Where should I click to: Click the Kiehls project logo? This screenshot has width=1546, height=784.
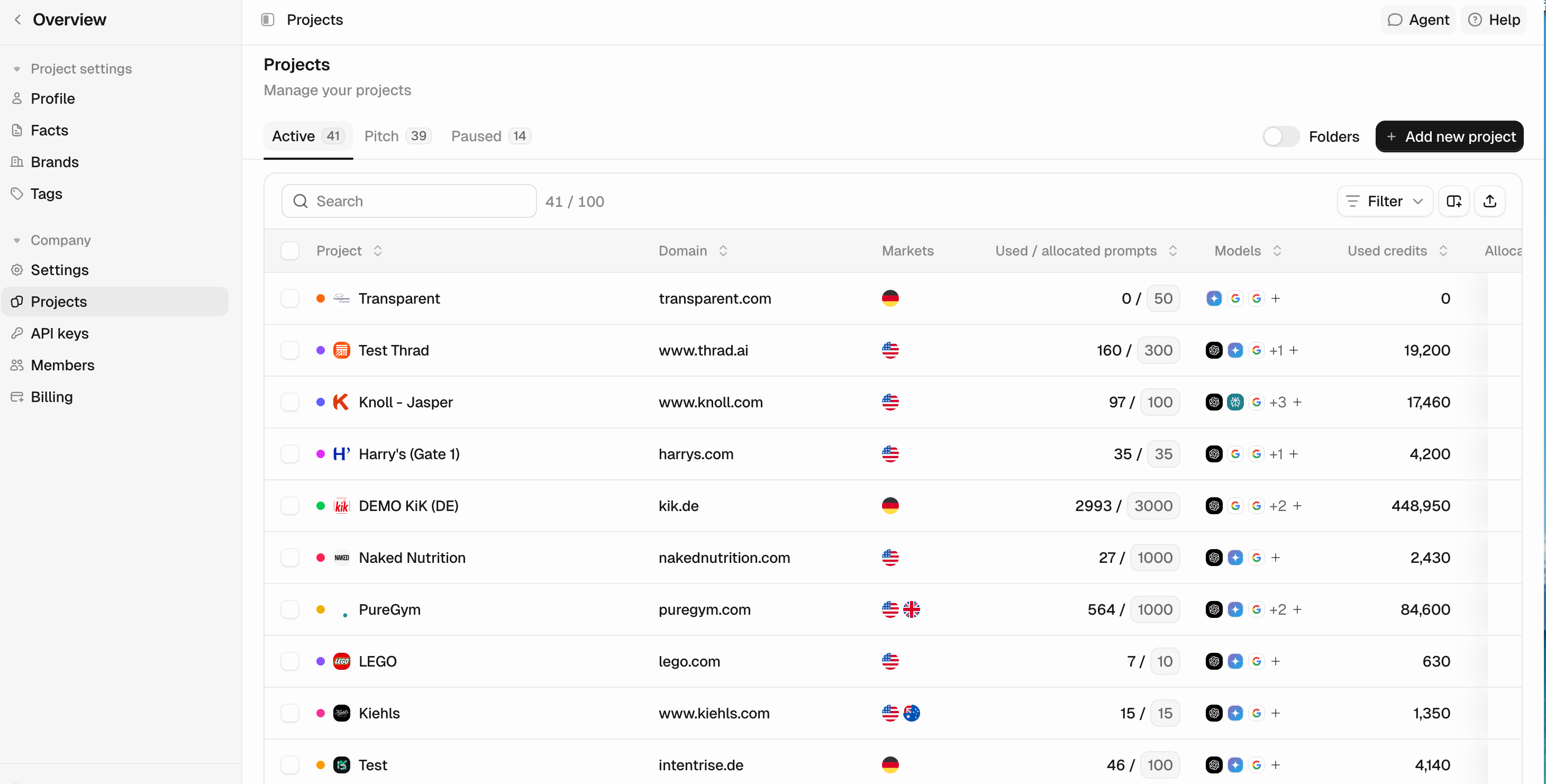[x=341, y=713]
